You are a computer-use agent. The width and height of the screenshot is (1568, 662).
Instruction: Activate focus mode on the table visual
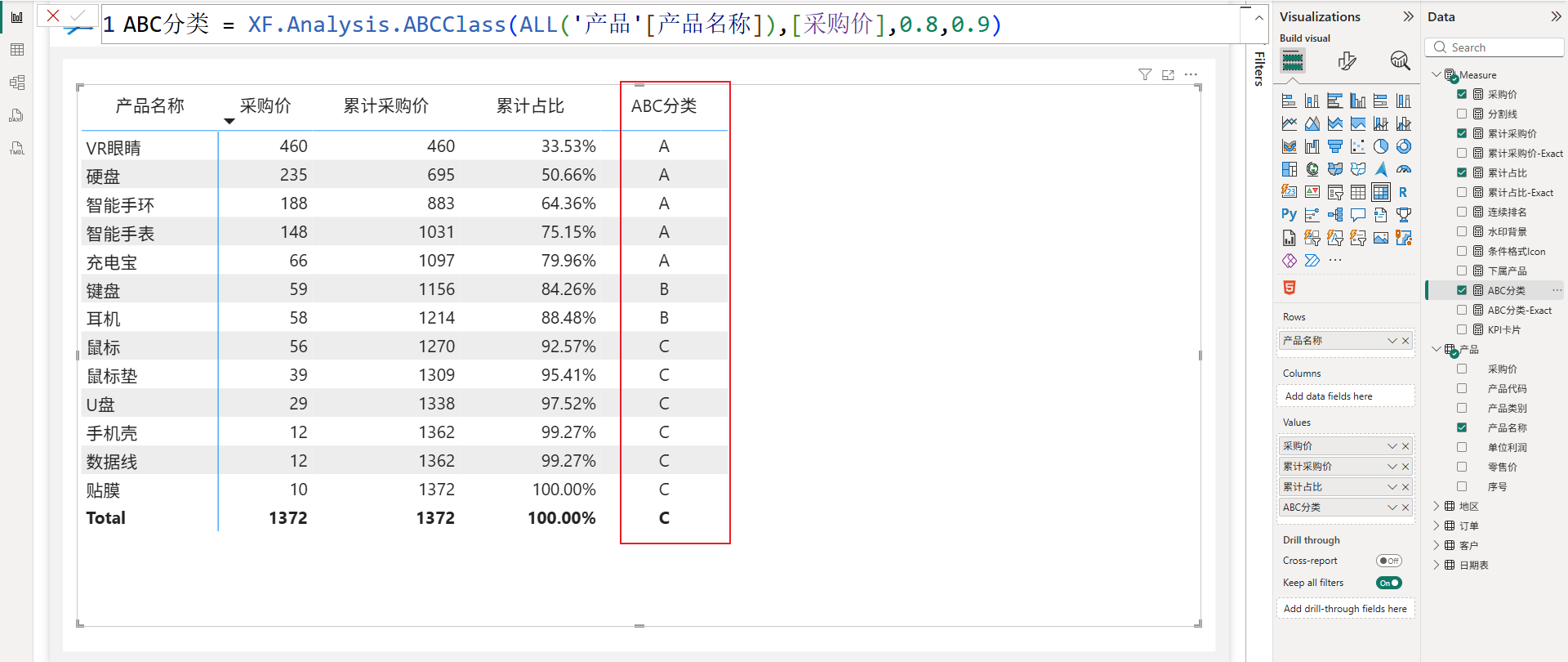click(x=1168, y=75)
